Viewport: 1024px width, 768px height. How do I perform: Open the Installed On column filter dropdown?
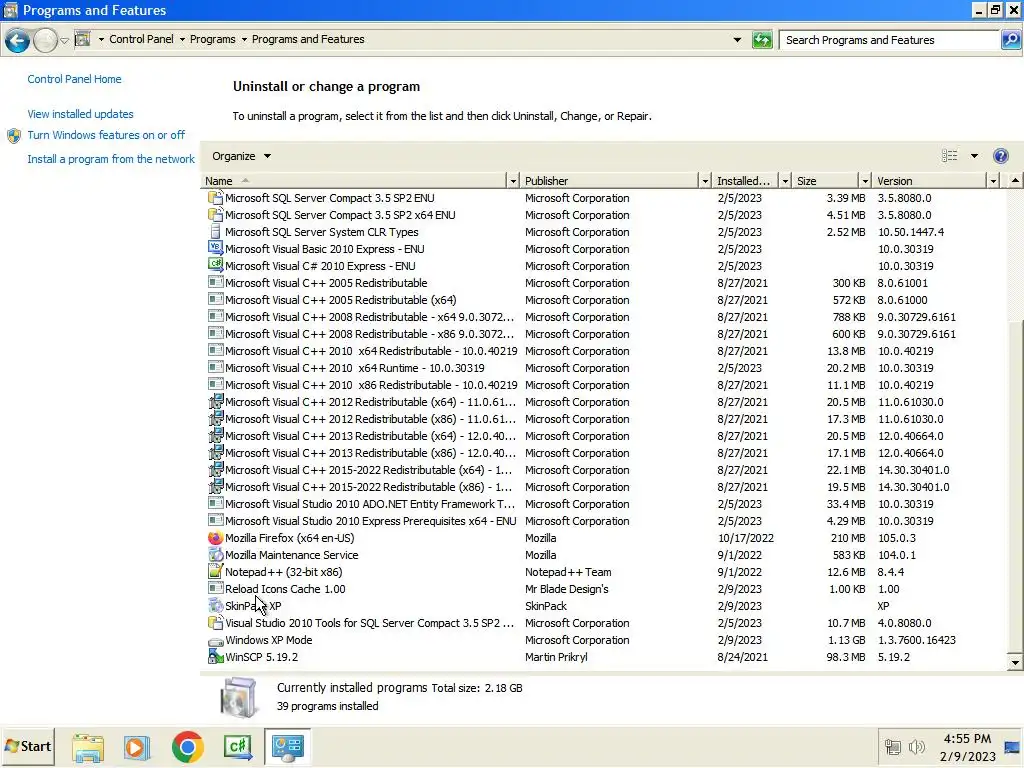pos(785,181)
